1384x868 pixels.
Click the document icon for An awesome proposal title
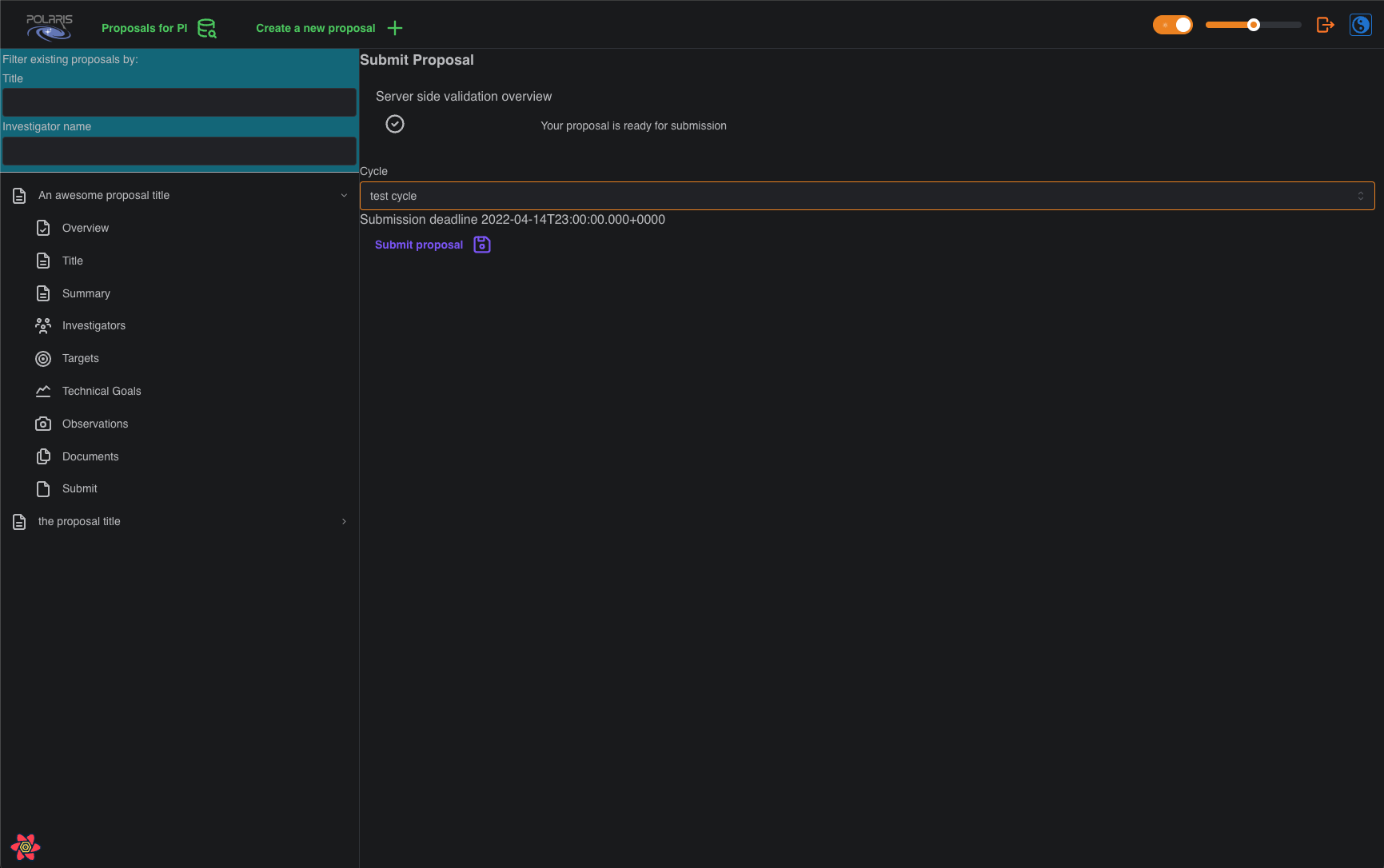click(19, 196)
